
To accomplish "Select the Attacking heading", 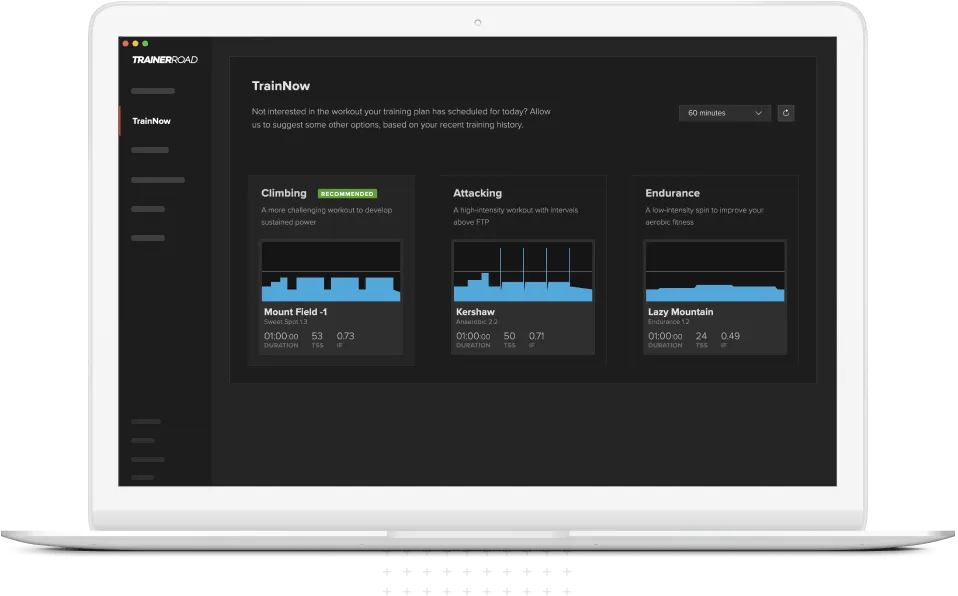I will click(478, 193).
